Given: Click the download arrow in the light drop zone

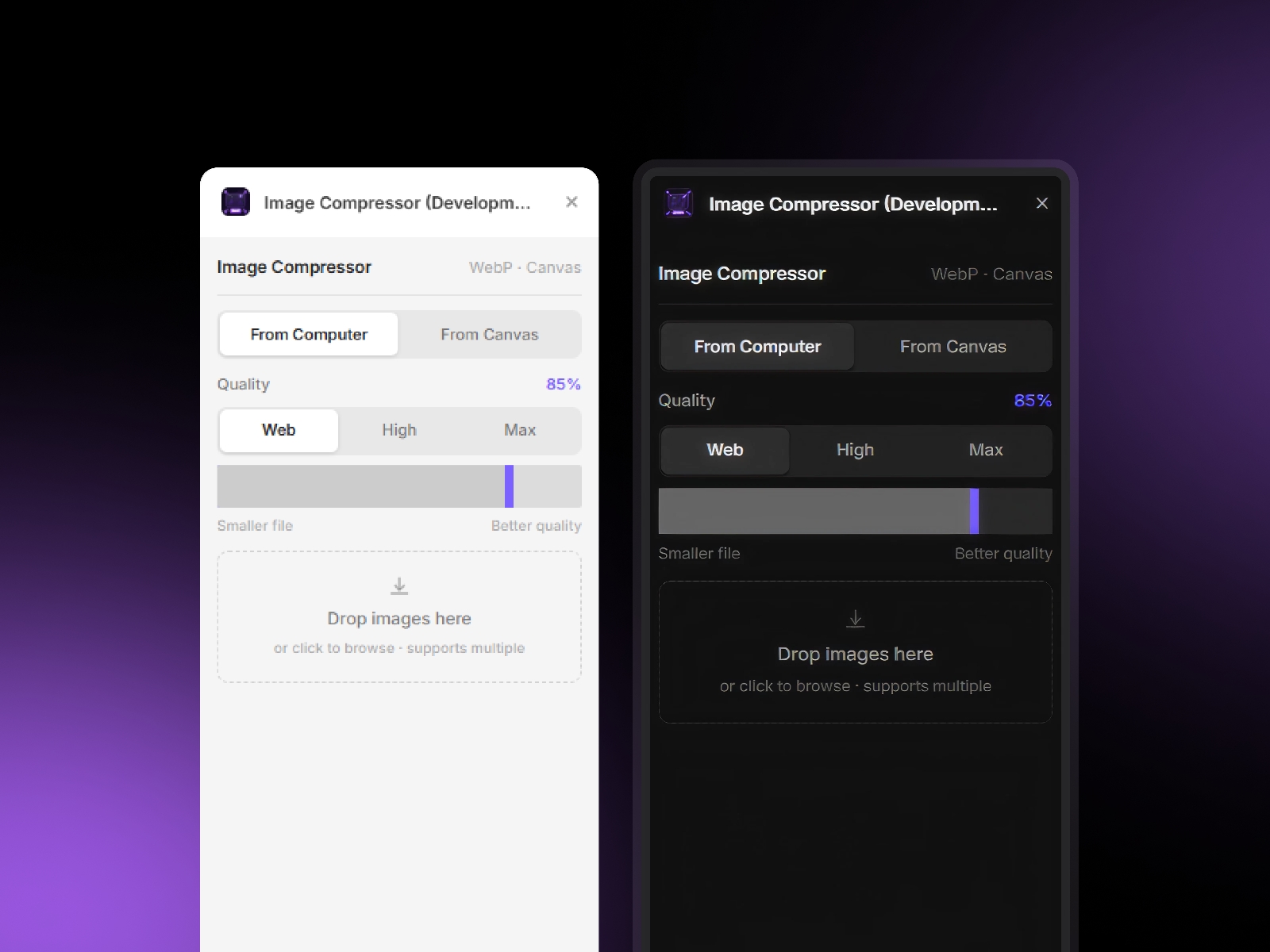Looking at the screenshot, I should point(398,585).
